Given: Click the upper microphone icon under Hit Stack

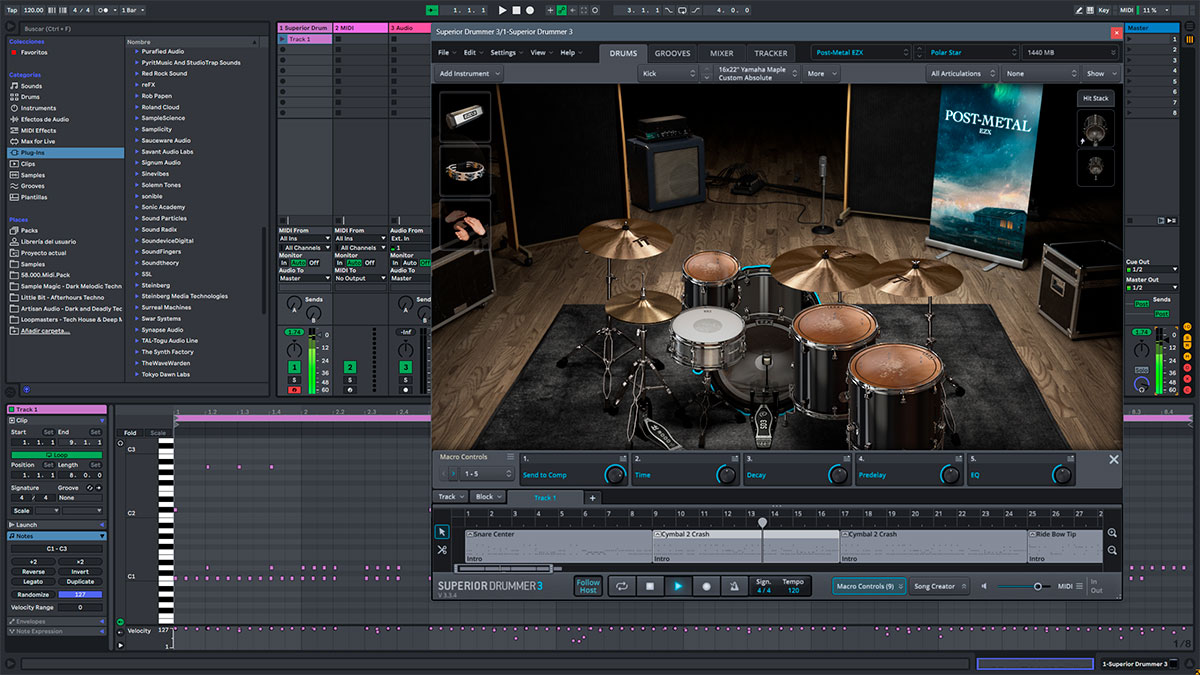Looking at the screenshot, I should tap(1096, 128).
